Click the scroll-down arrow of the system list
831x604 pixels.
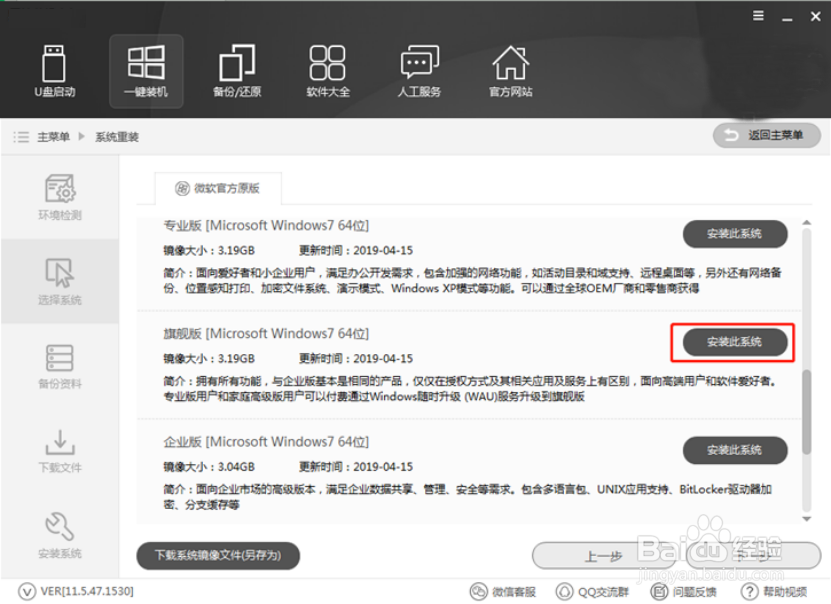click(807, 519)
